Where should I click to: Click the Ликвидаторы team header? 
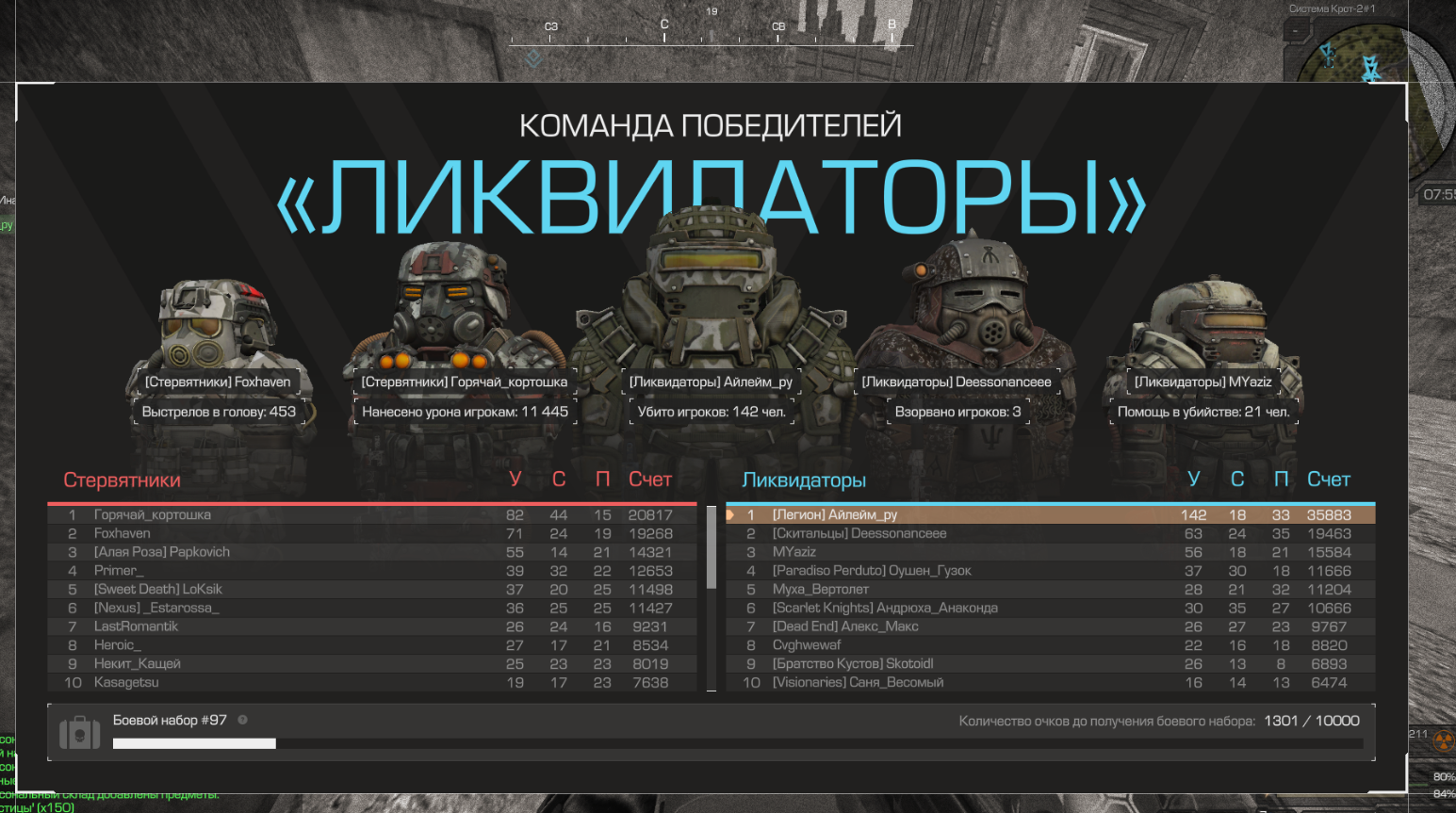click(x=804, y=480)
